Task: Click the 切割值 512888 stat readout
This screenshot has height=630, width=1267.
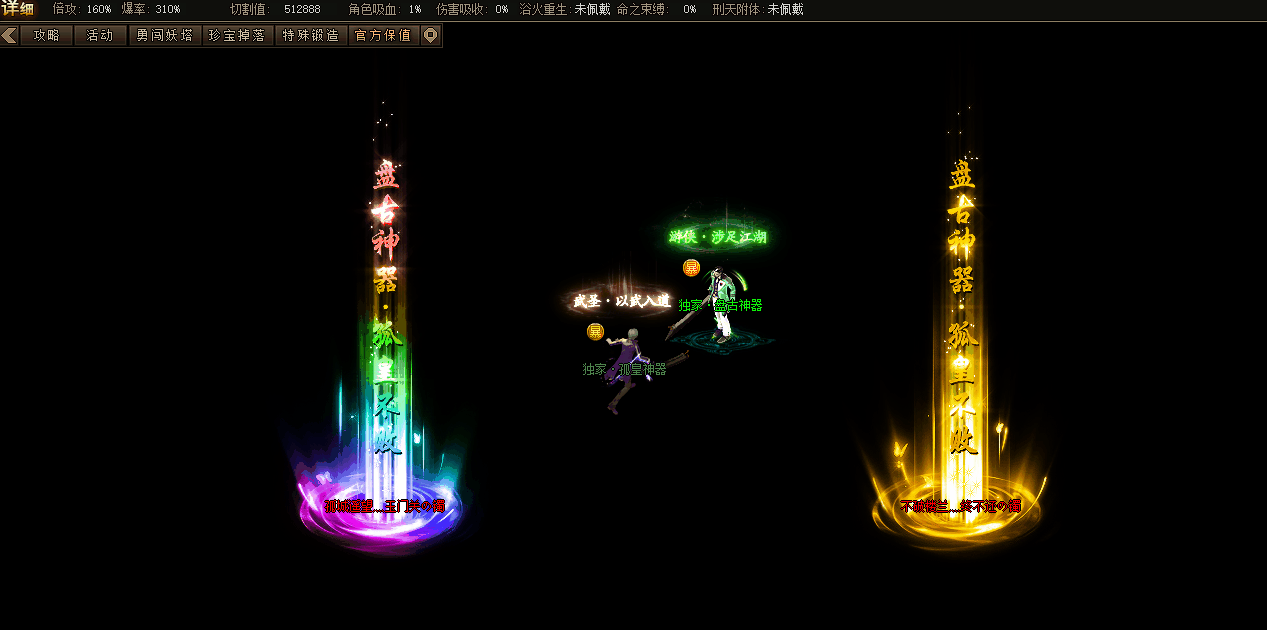Action: pyautogui.click(x=275, y=9)
